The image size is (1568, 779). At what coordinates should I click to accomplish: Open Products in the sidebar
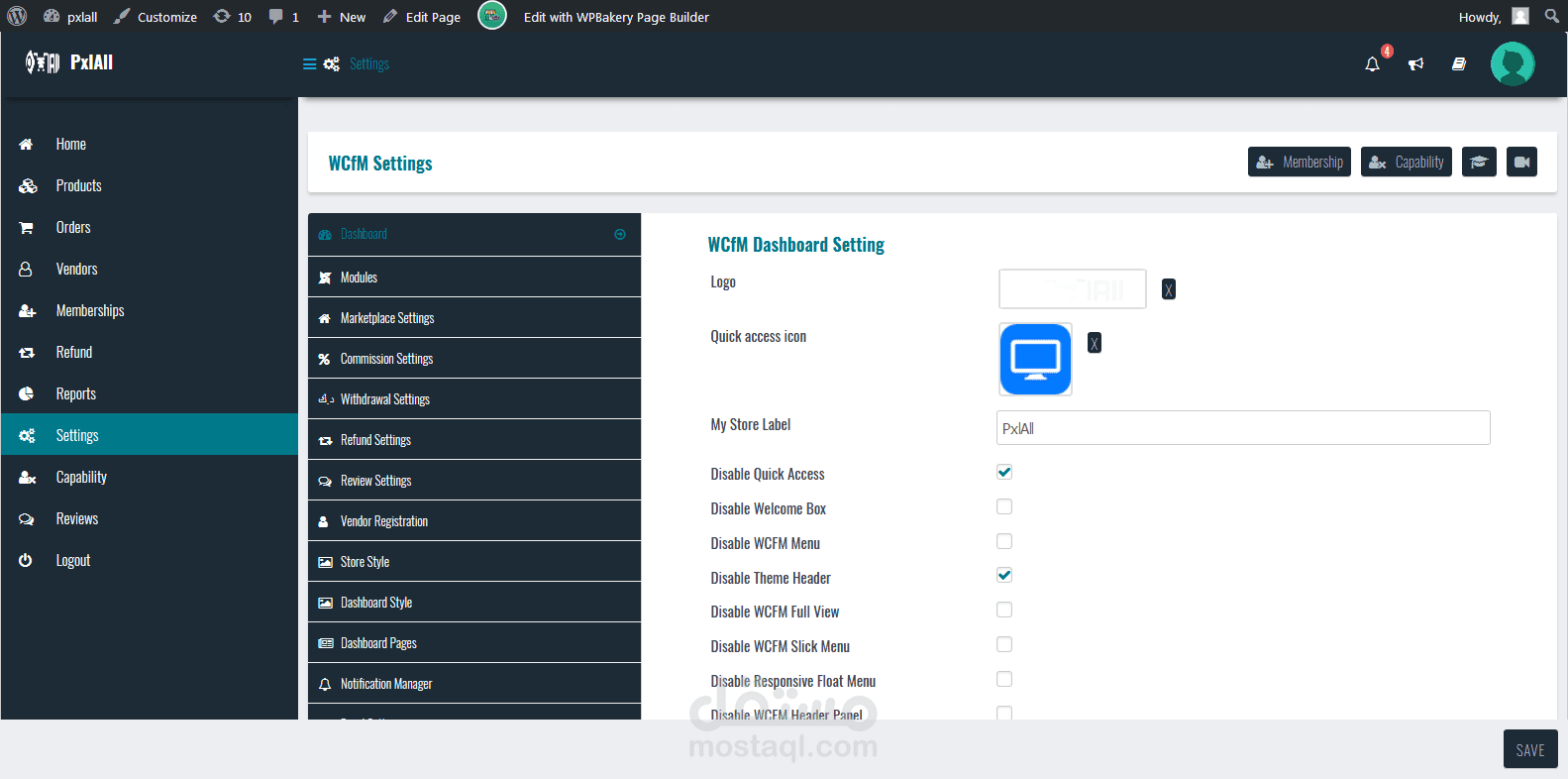149,186
